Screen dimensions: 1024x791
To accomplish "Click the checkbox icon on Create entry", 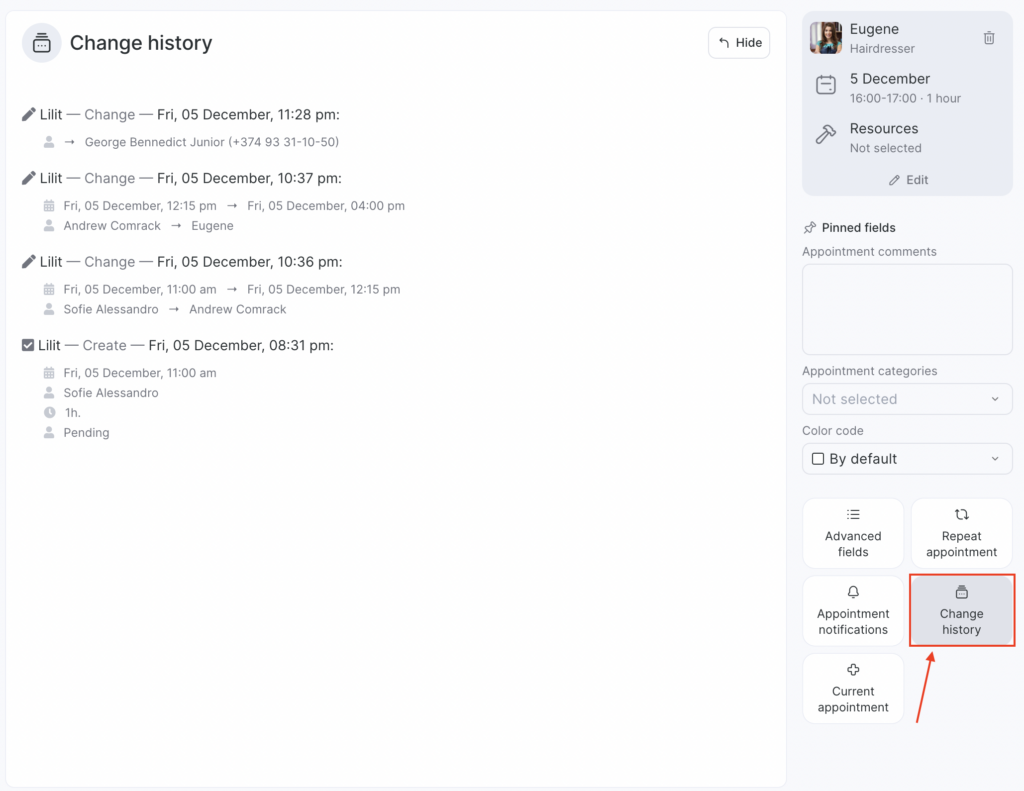I will click(29, 345).
